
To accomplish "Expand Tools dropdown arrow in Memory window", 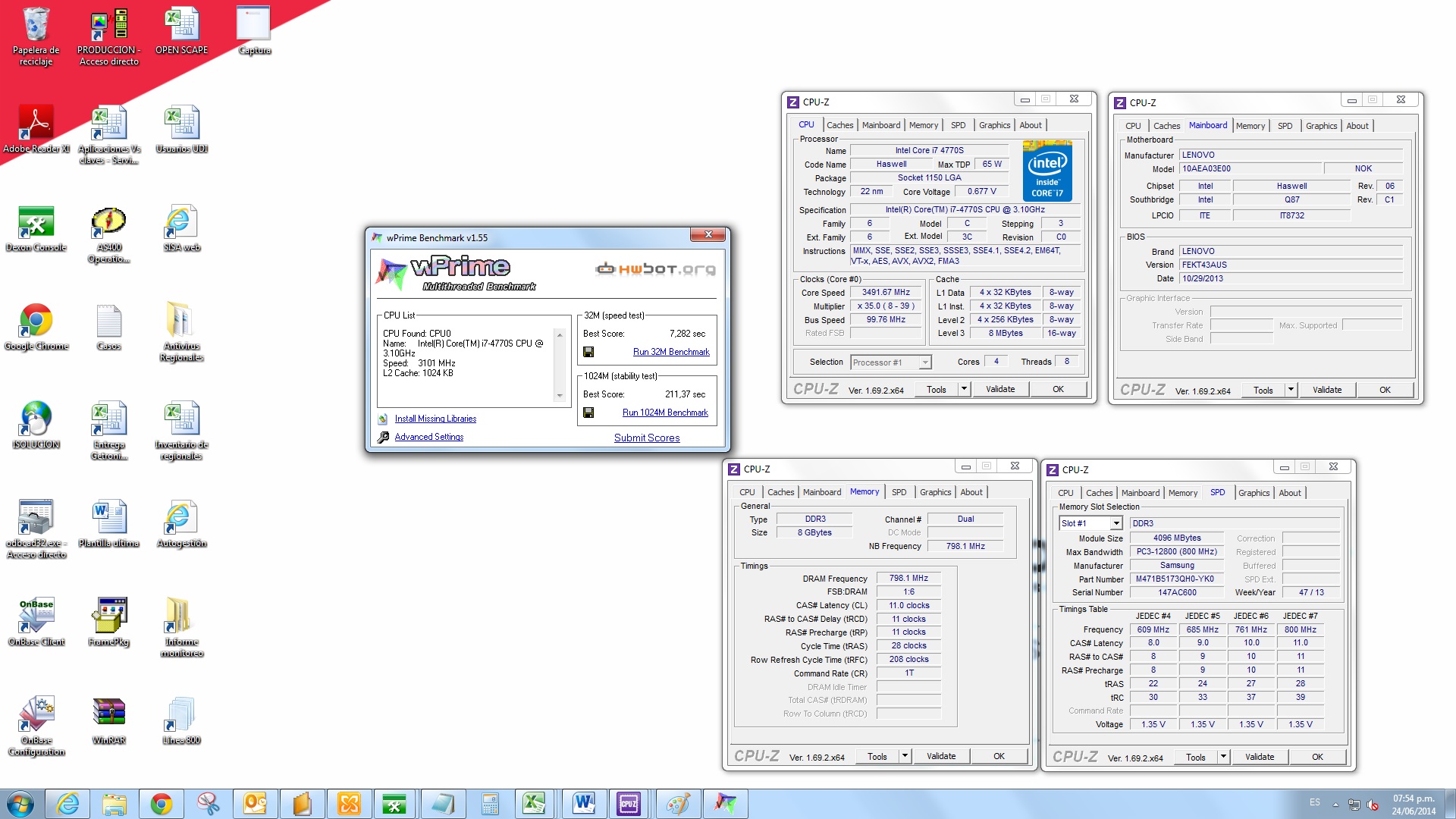I will pos(905,756).
